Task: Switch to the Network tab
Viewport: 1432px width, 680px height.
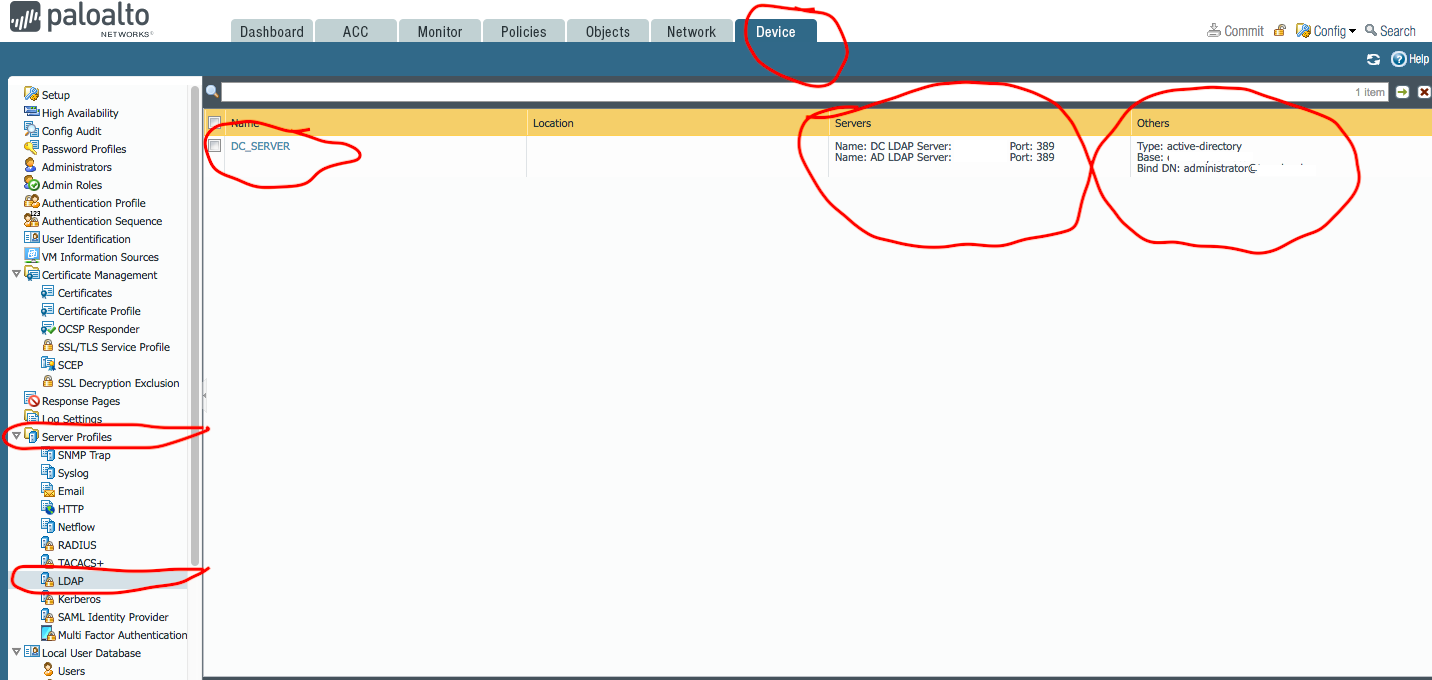Action: tap(691, 32)
